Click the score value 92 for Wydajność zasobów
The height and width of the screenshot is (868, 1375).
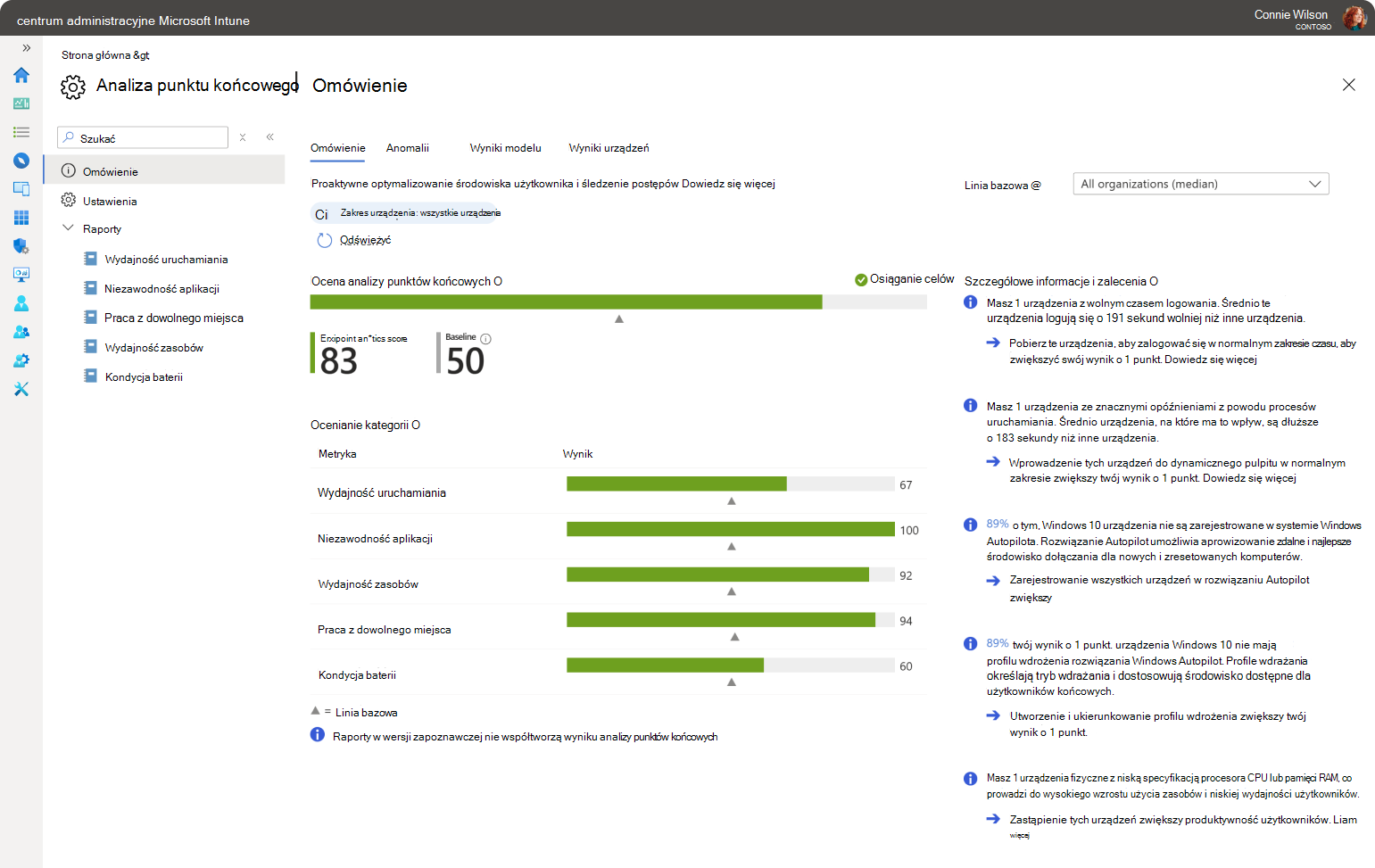tap(906, 576)
